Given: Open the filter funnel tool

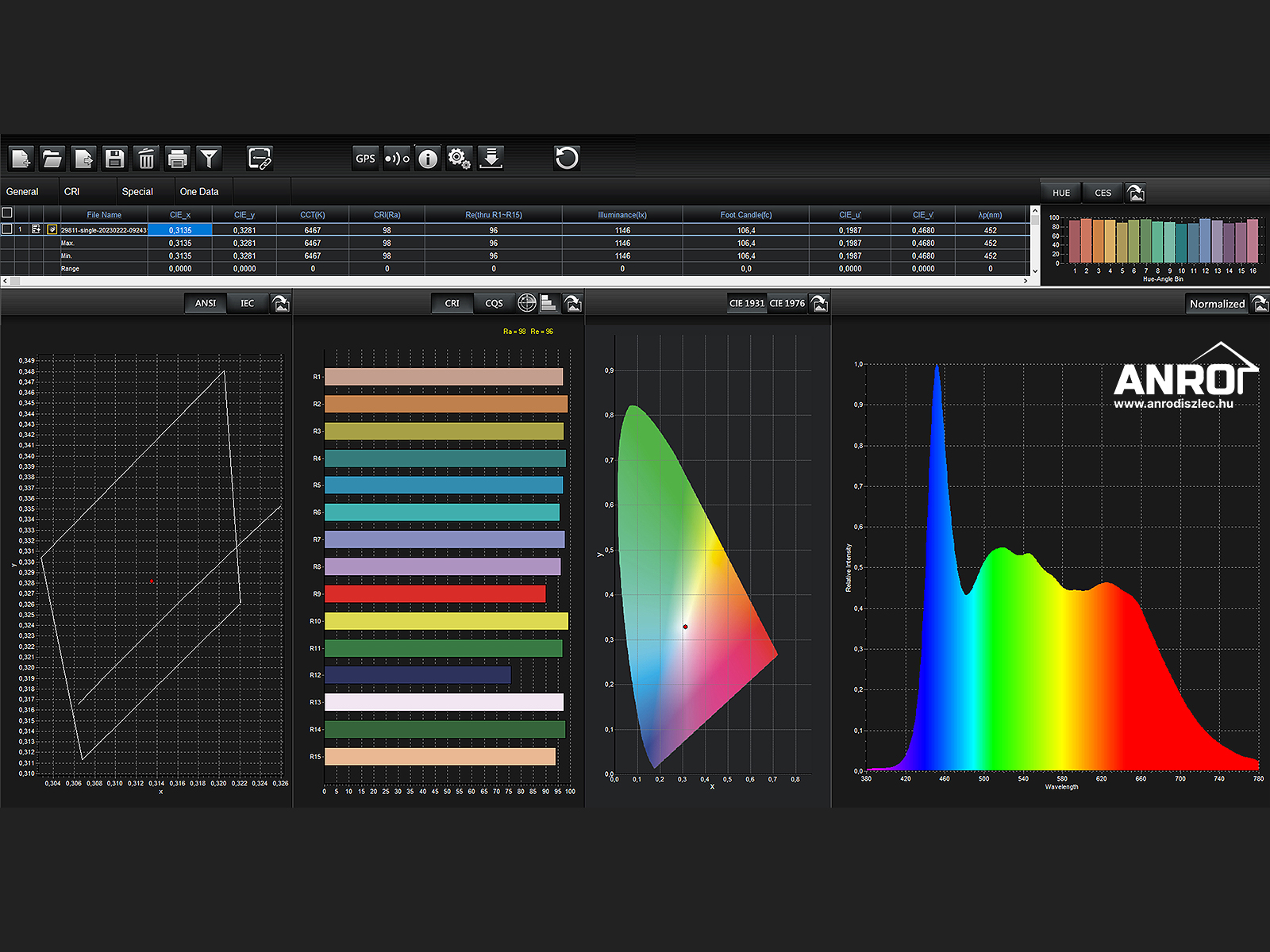Looking at the screenshot, I should [209, 159].
